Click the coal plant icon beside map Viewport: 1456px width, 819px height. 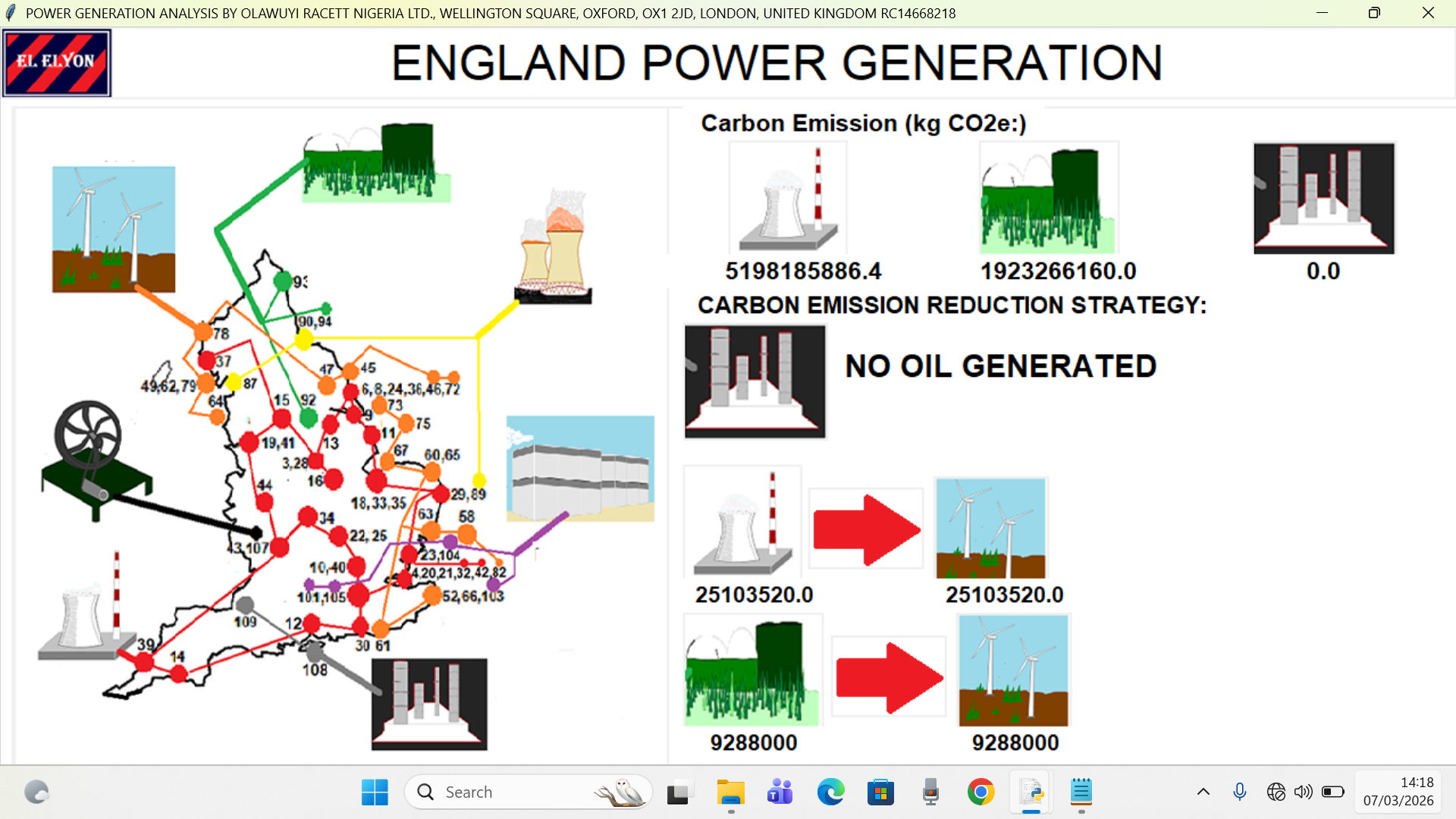(x=87, y=610)
